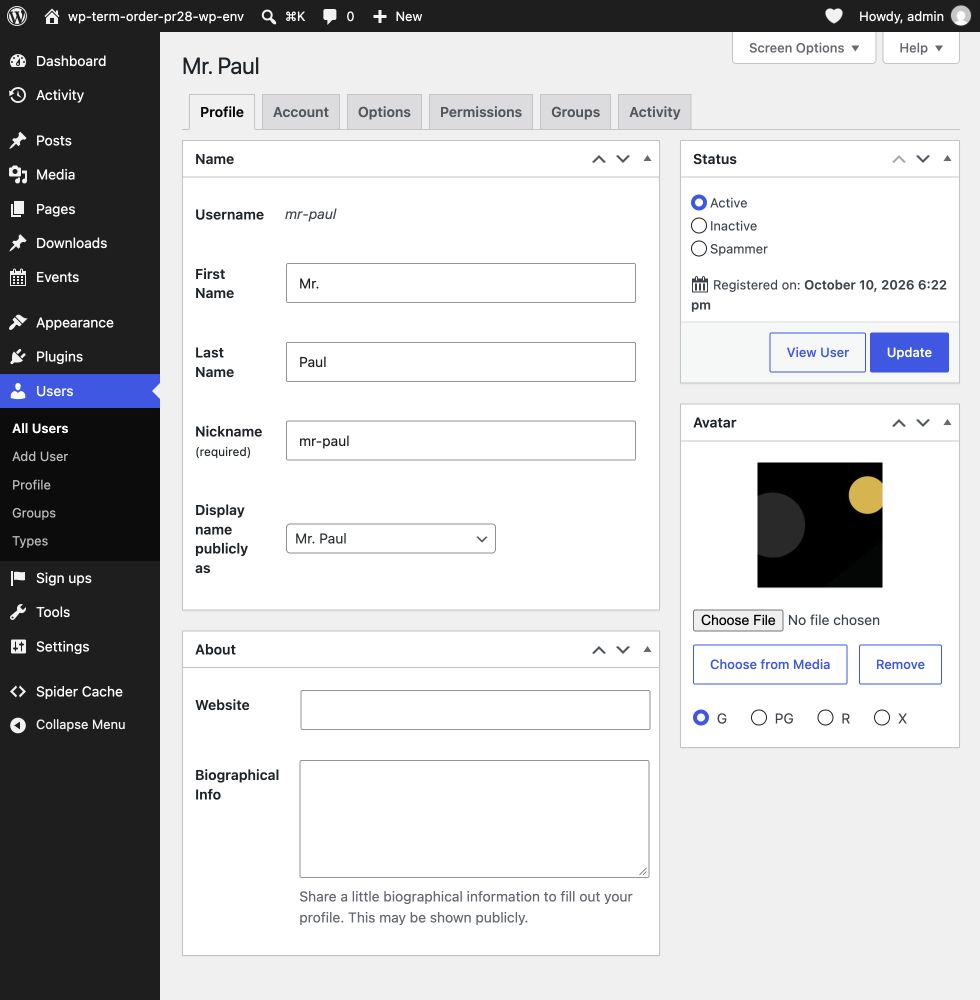980x1000 pixels.
Task: Select the R avatar rating
Action: 825,718
